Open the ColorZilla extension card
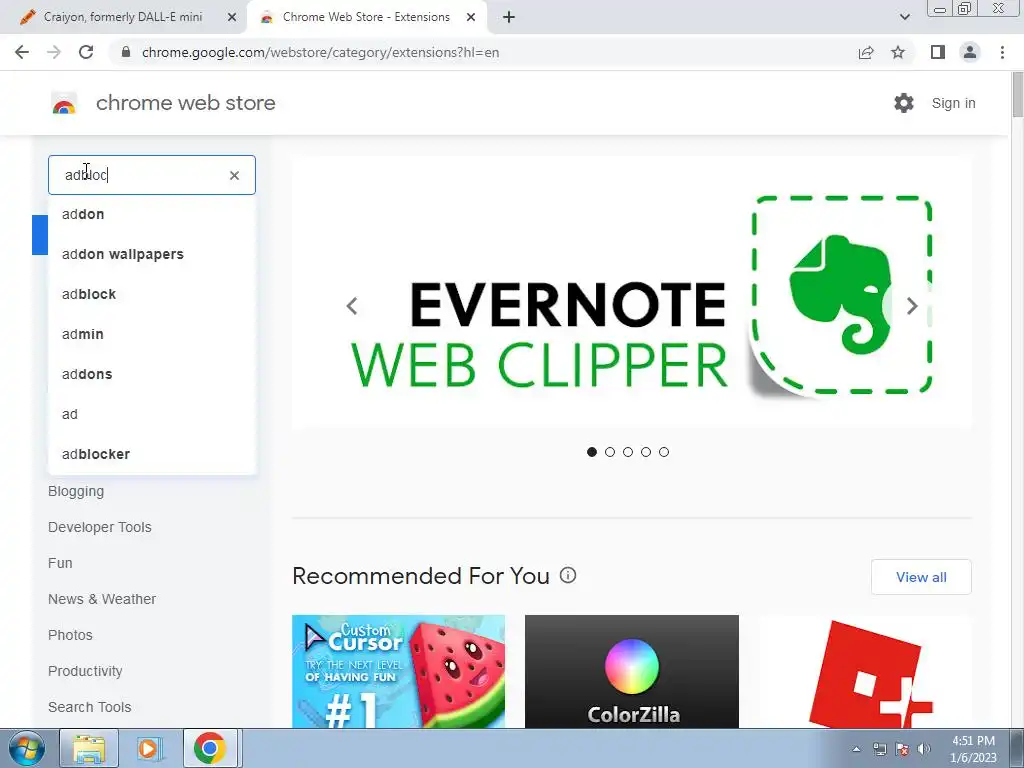 point(632,671)
